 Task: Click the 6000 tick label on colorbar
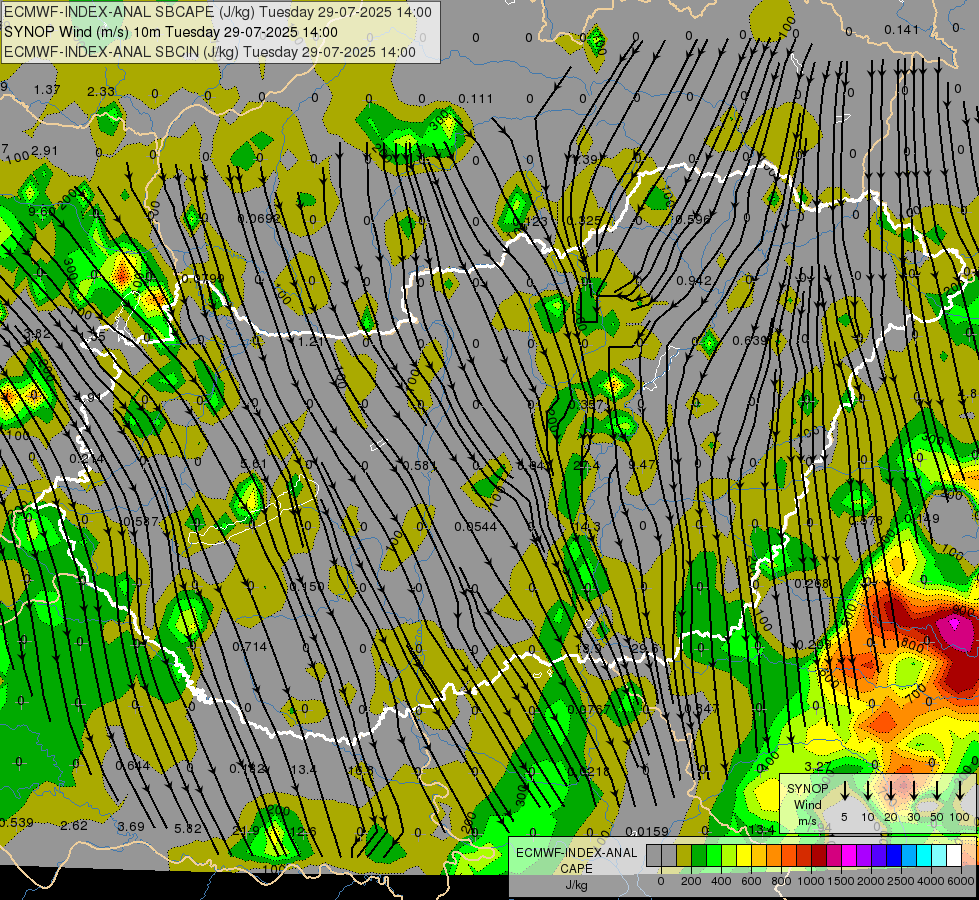tap(963, 881)
